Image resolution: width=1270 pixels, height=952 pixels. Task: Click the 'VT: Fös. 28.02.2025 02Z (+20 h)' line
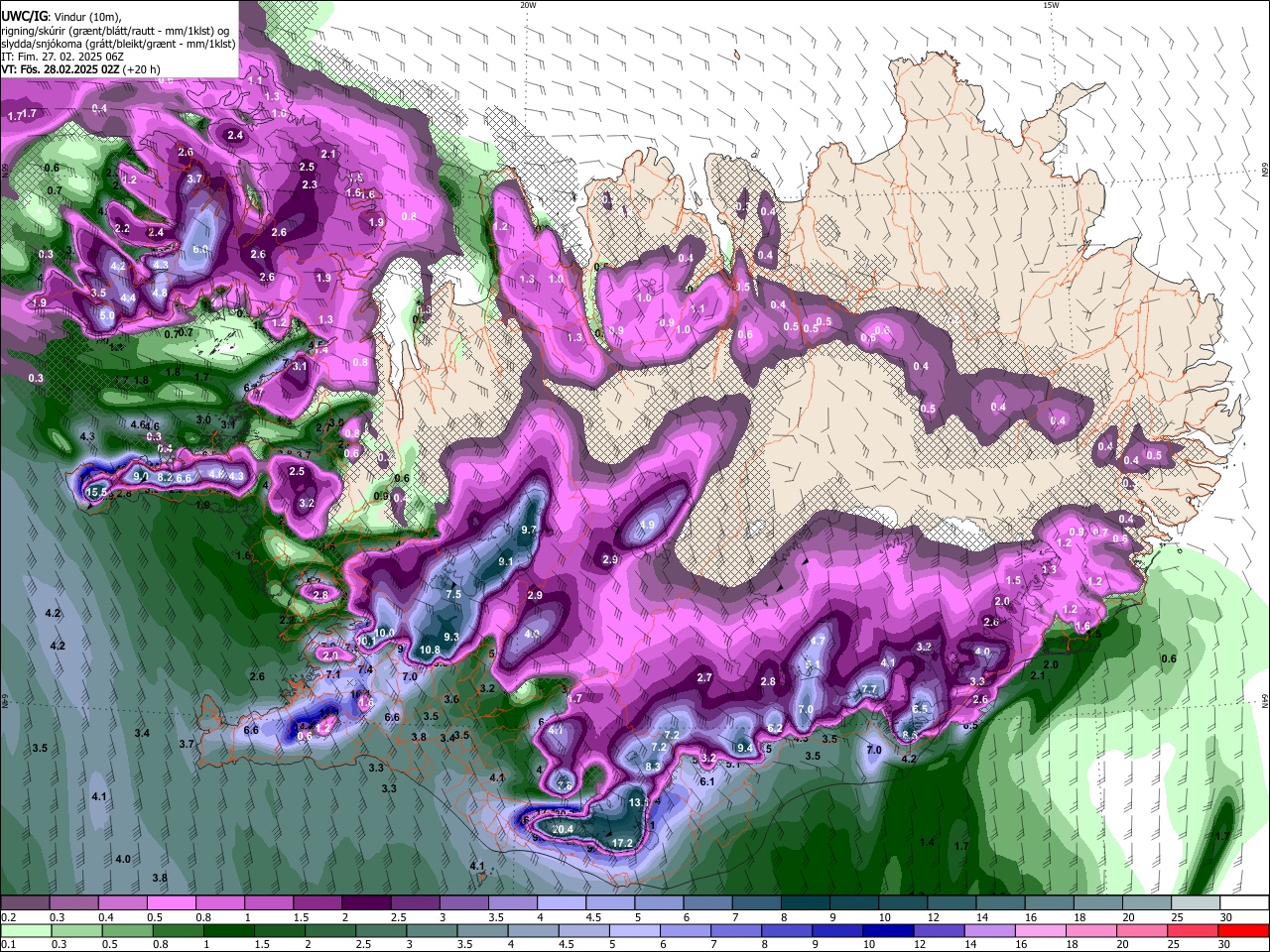(80, 69)
